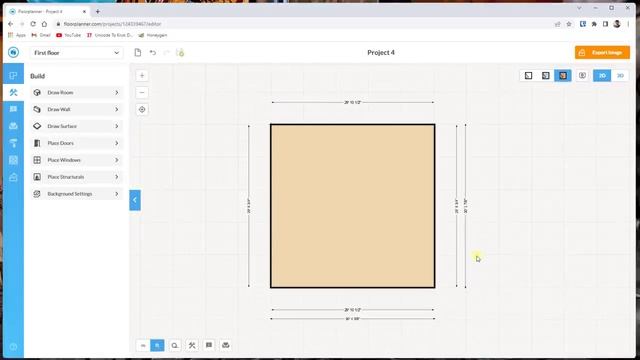This screenshot has width=640, height=360.
Task: Select the Build tools sidebar icon
Action: tap(13, 93)
